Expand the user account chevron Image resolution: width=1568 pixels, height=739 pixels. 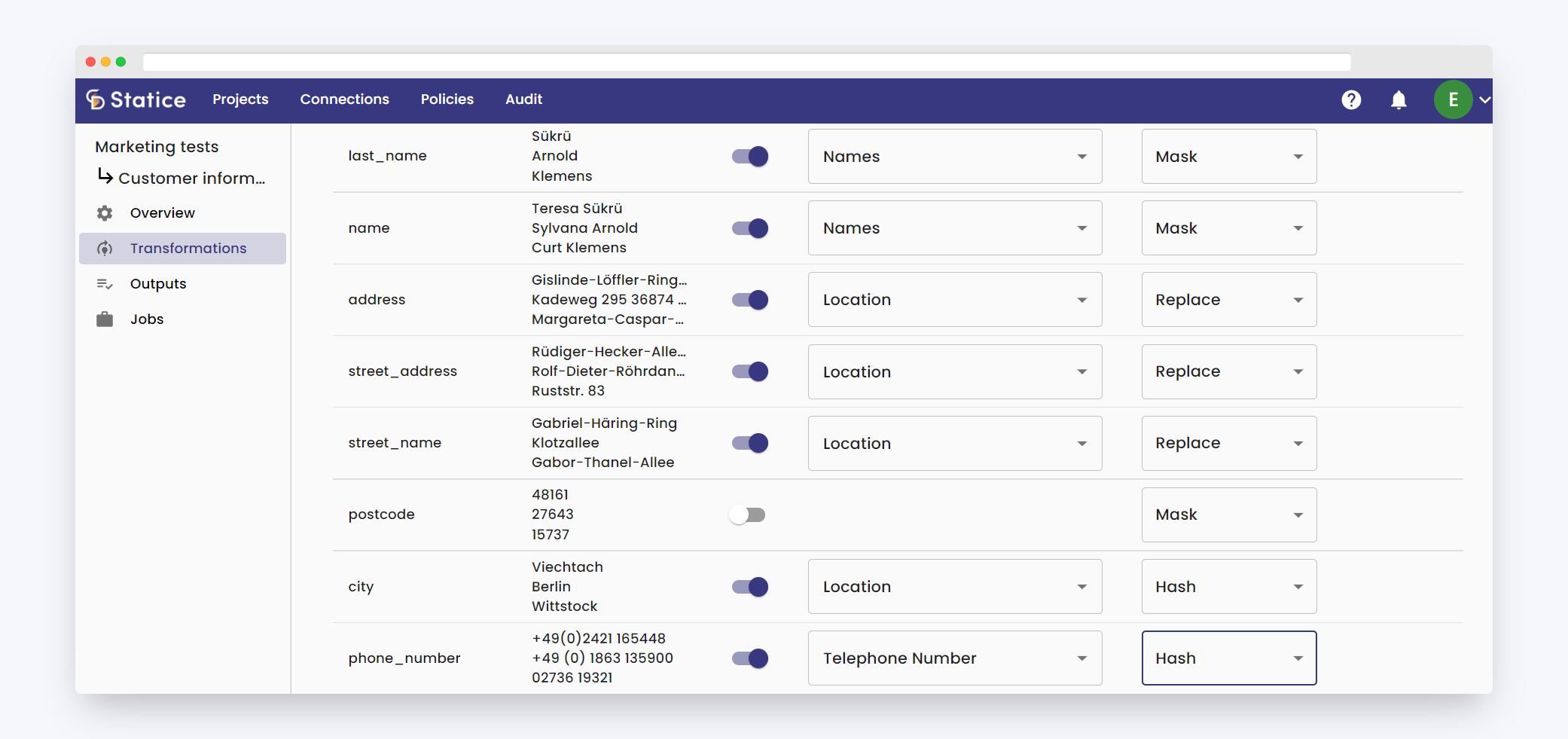(x=1484, y=99)
